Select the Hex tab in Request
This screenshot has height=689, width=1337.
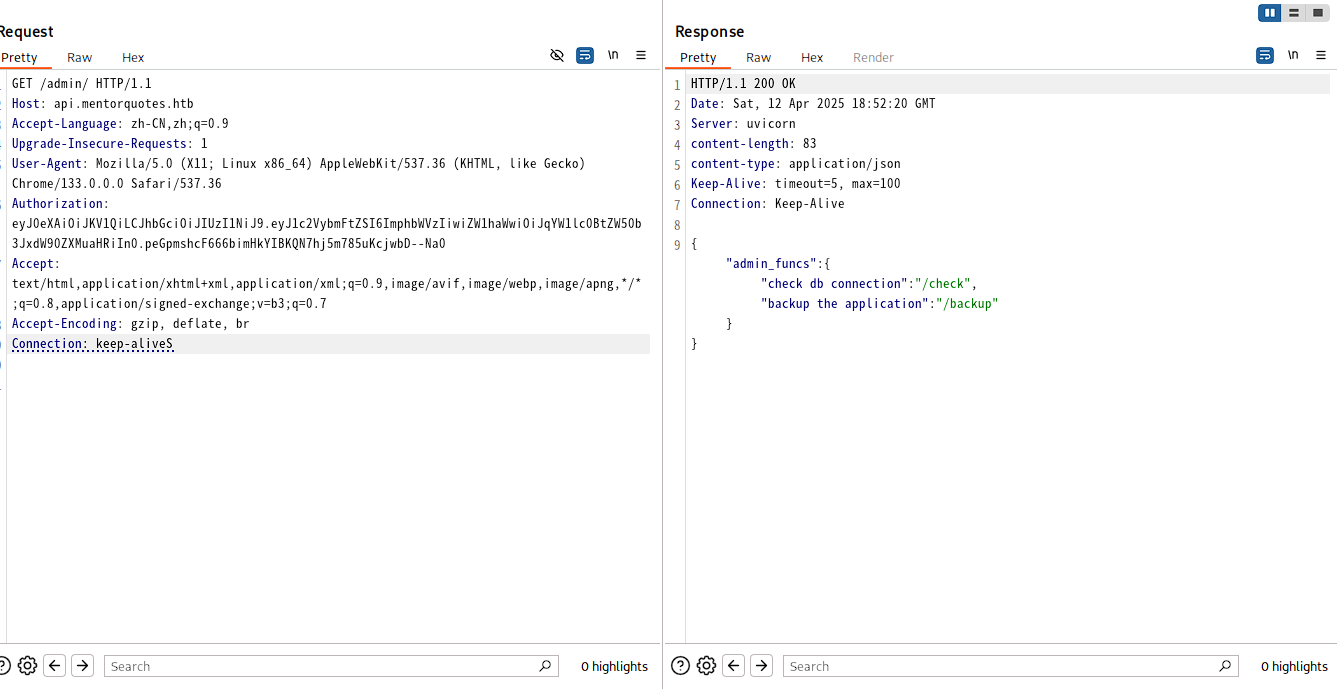tap(133, 58)
